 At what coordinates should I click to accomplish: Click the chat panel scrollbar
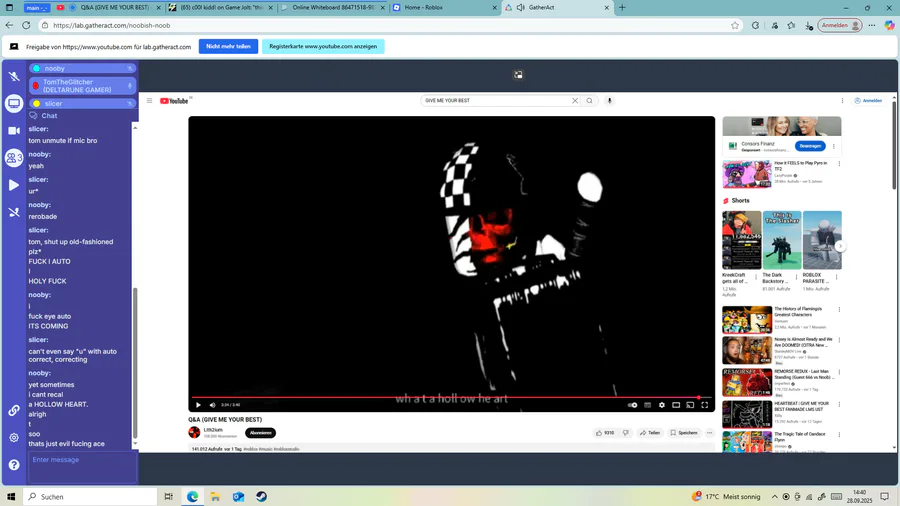point(135,361)
